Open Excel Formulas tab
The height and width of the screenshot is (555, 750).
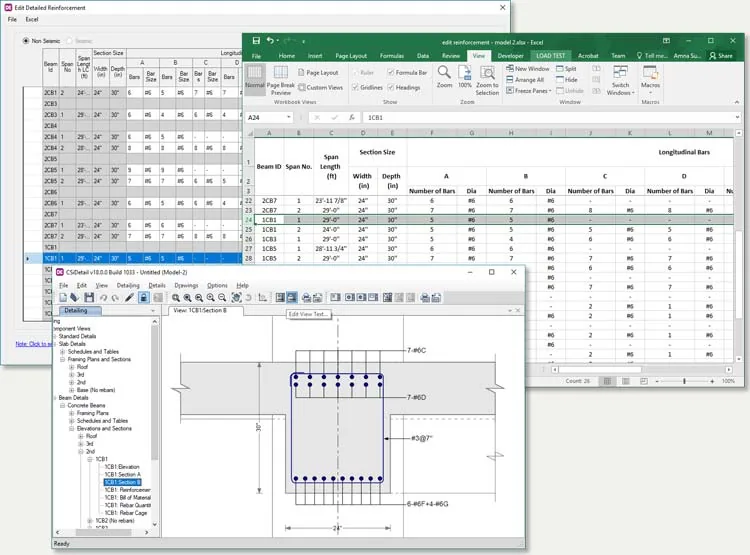coord(392,56)
